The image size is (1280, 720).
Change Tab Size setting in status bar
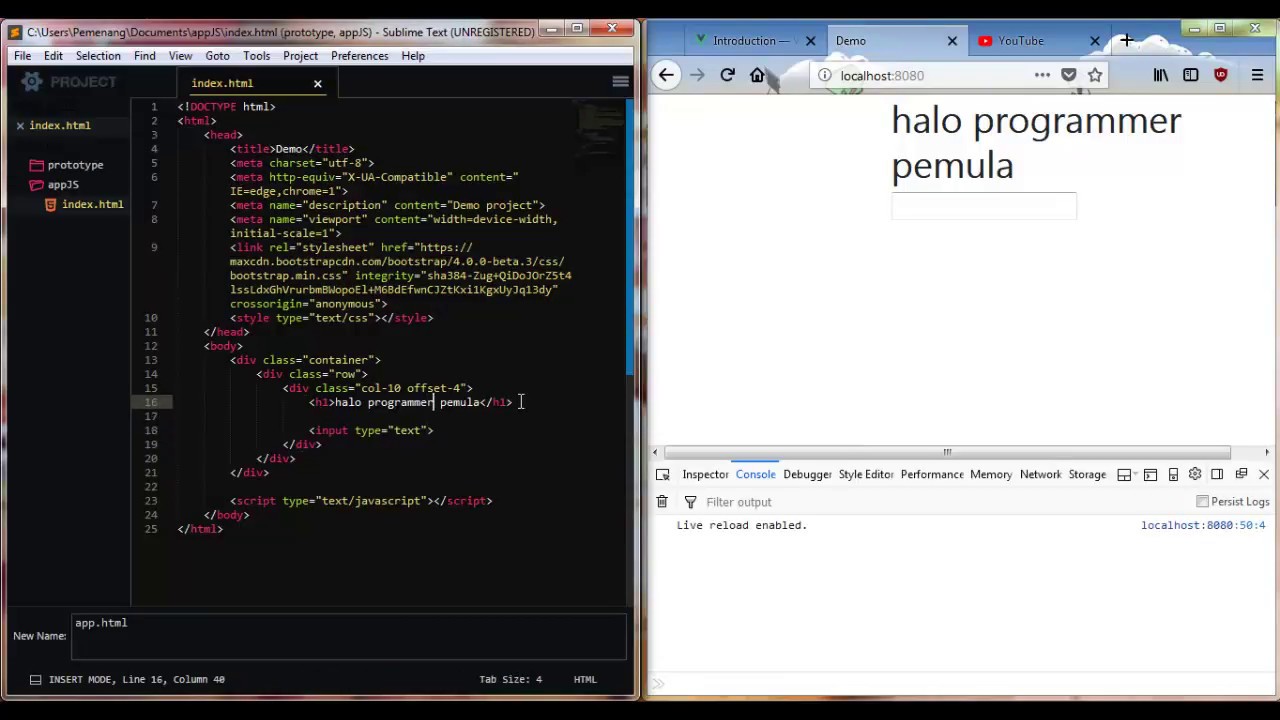pos(510,679)
